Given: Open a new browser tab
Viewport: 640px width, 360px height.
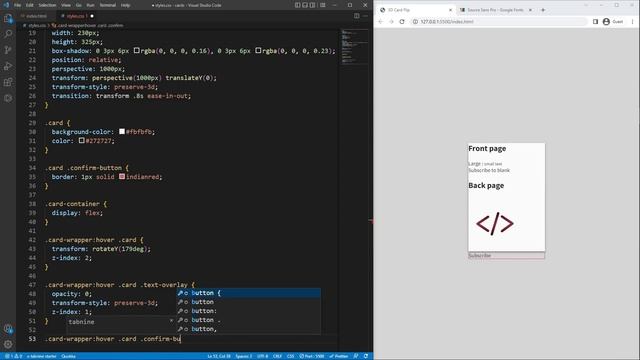Looking at the screenshot, I should 543,10.
